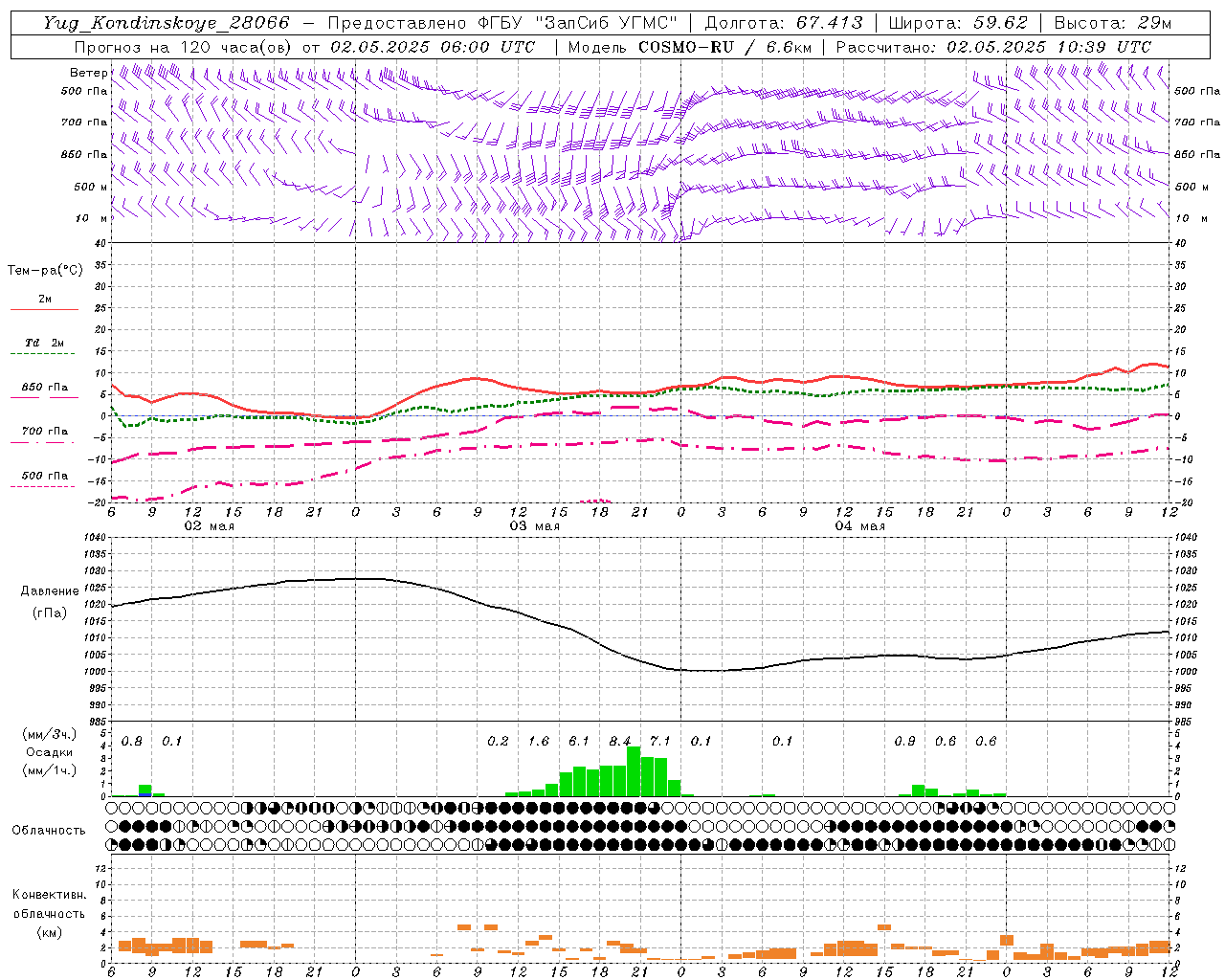Click the Облачность cloud cover panel label
Viewport: 1225px width, 980px height.
pos(49,831)
